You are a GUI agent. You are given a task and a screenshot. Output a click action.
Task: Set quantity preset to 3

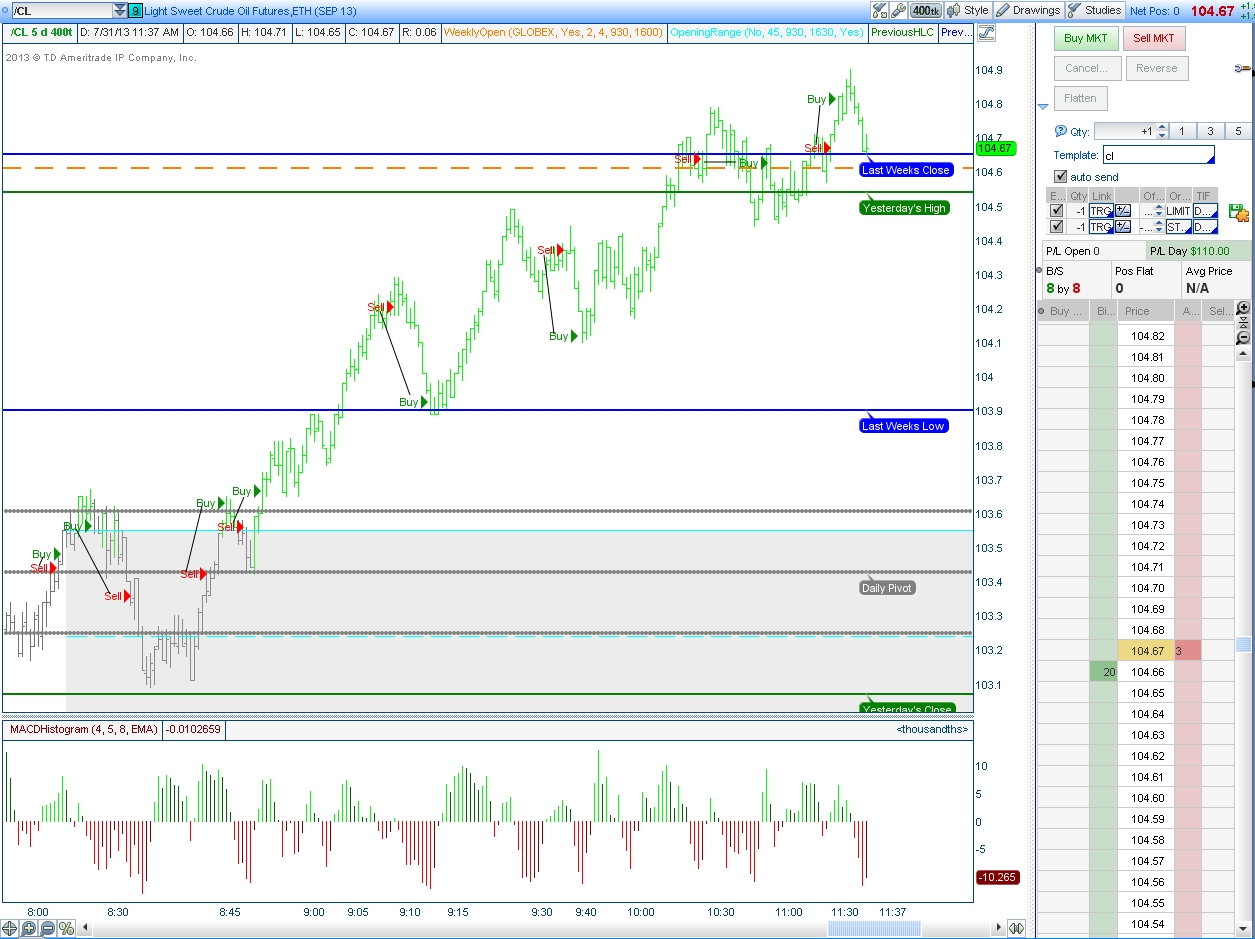click(x=1210, y=131)
